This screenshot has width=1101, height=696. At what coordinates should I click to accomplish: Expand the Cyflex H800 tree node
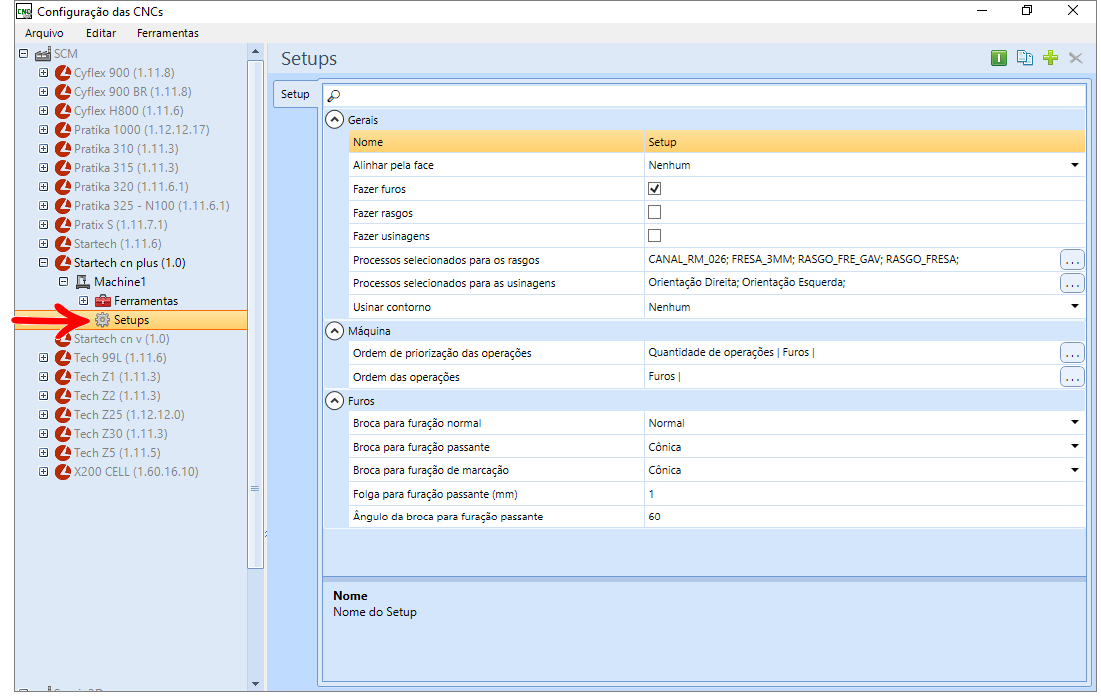click(x=44, y=111)
